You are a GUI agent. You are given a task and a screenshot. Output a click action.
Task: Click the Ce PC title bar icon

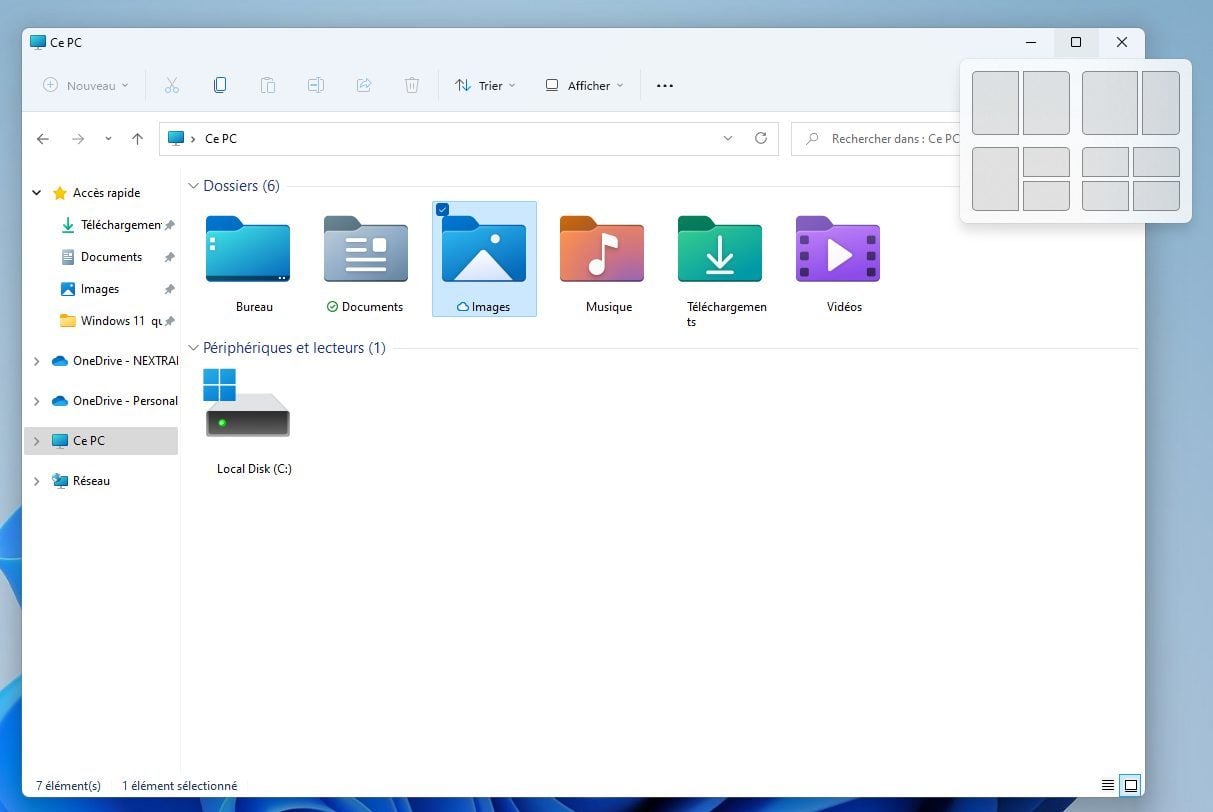38,43
